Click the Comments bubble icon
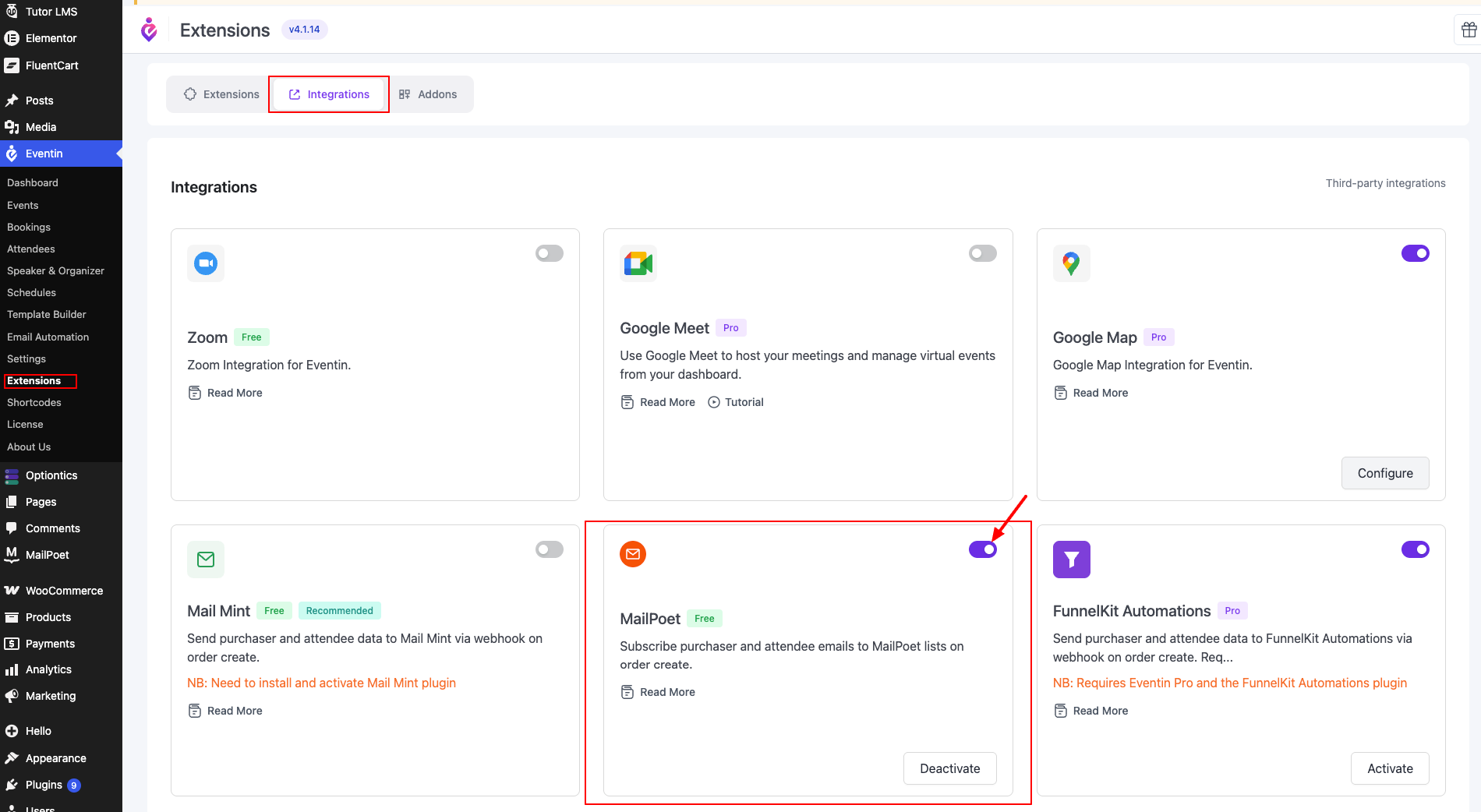 pyautogui.click(x=12, y=528)
